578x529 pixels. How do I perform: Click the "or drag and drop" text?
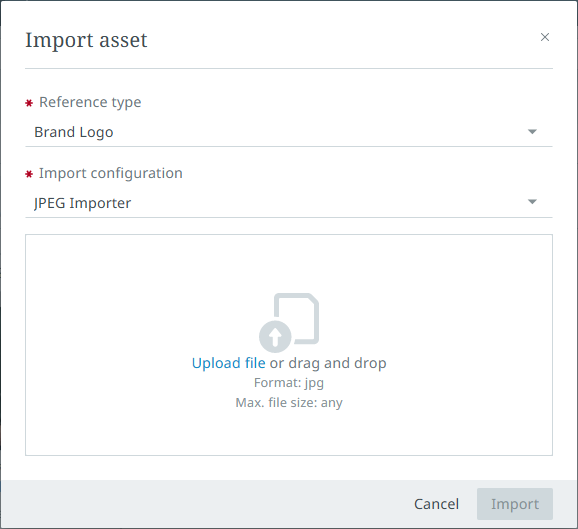328,363
